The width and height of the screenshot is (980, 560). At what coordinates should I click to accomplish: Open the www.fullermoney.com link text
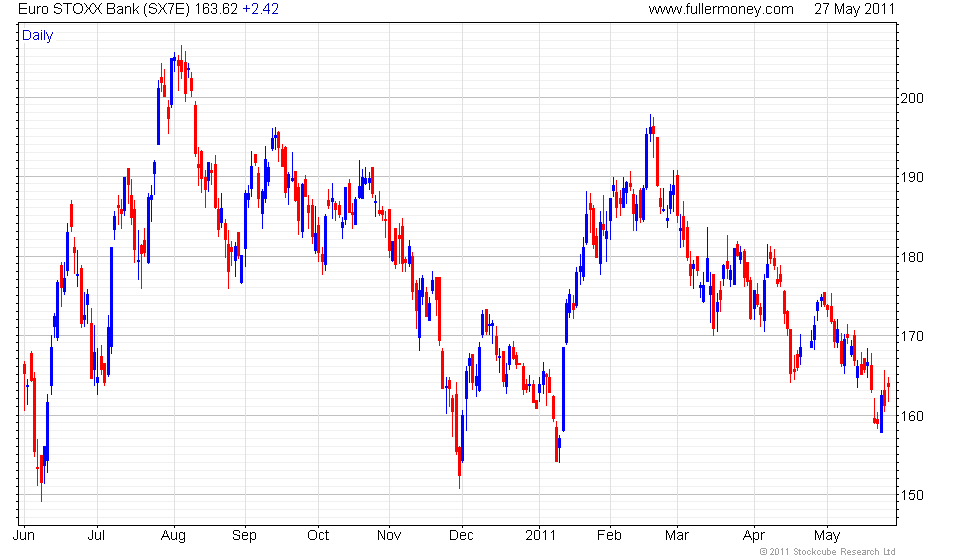click(x=721, y=9)
